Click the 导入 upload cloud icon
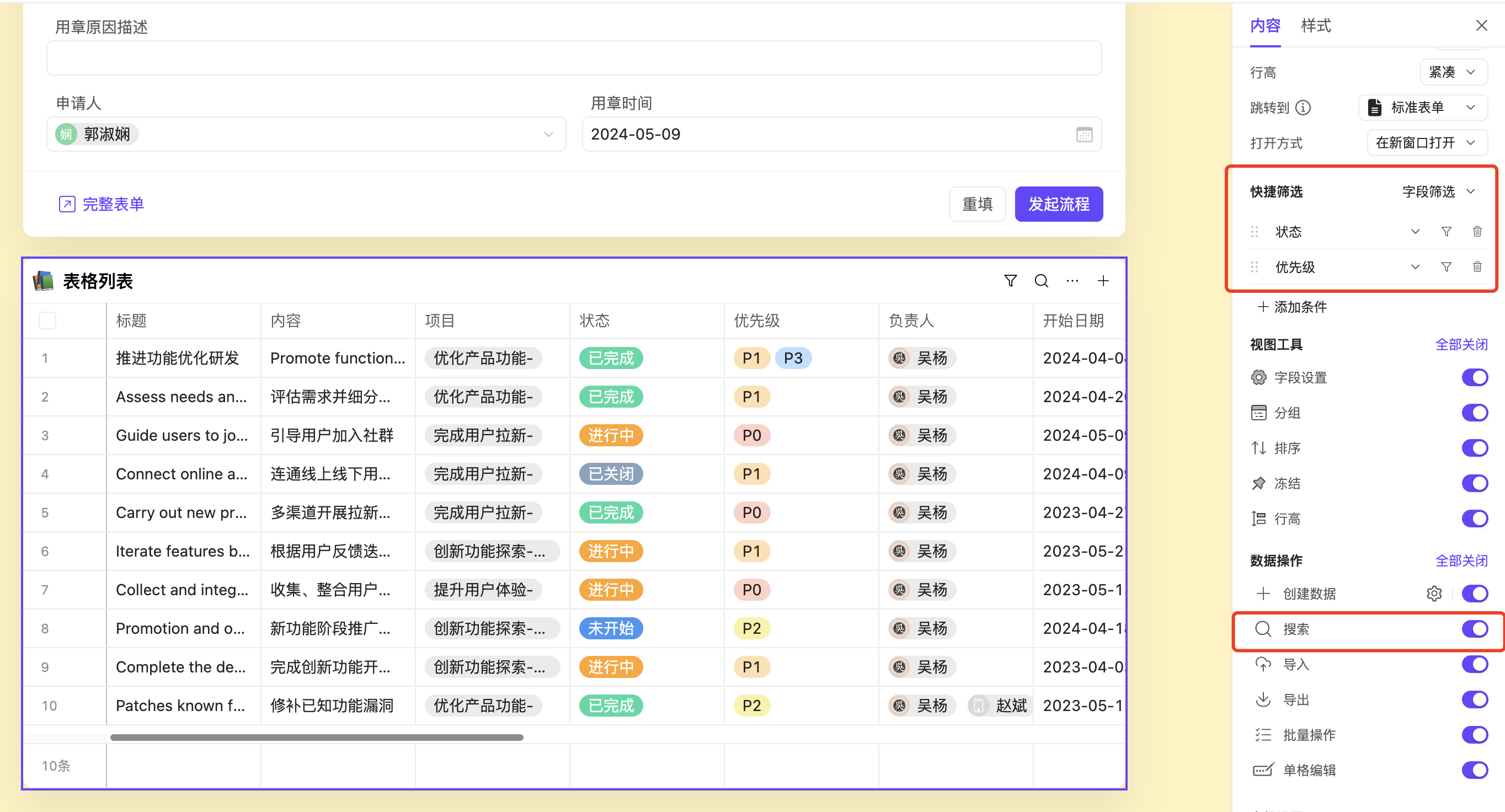 (x=1263, y=664)
